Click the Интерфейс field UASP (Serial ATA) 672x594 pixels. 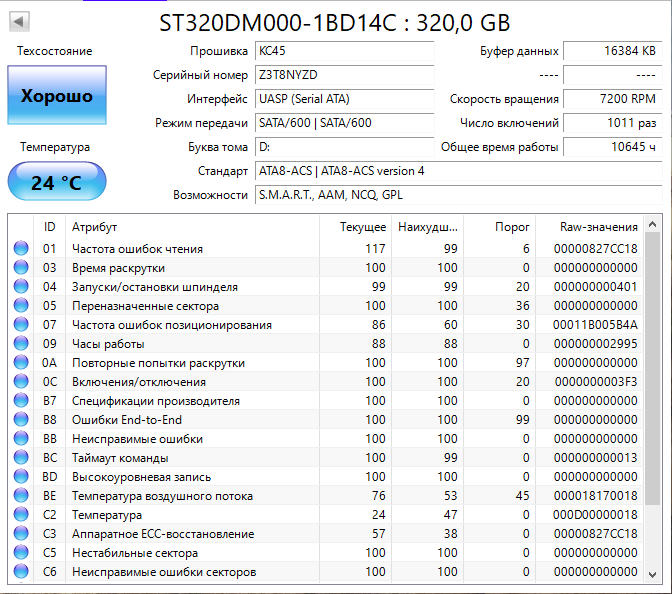point(345,99)
